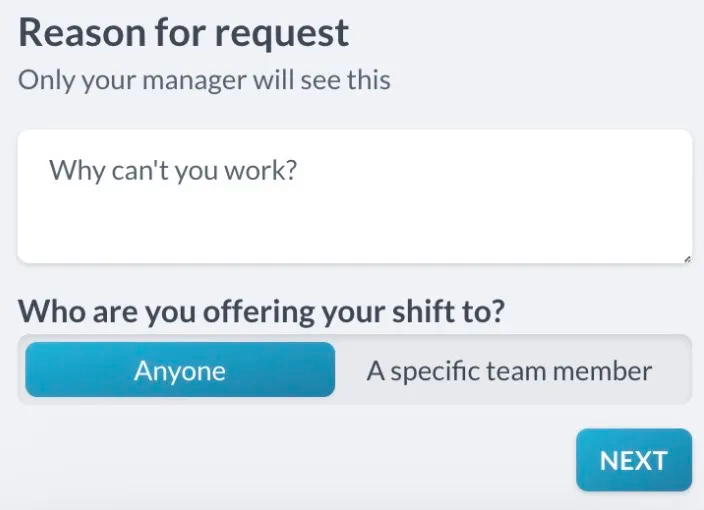Select the Anyone shift offer option
This screenshot has width=704, height=510.
click(180, 371)
